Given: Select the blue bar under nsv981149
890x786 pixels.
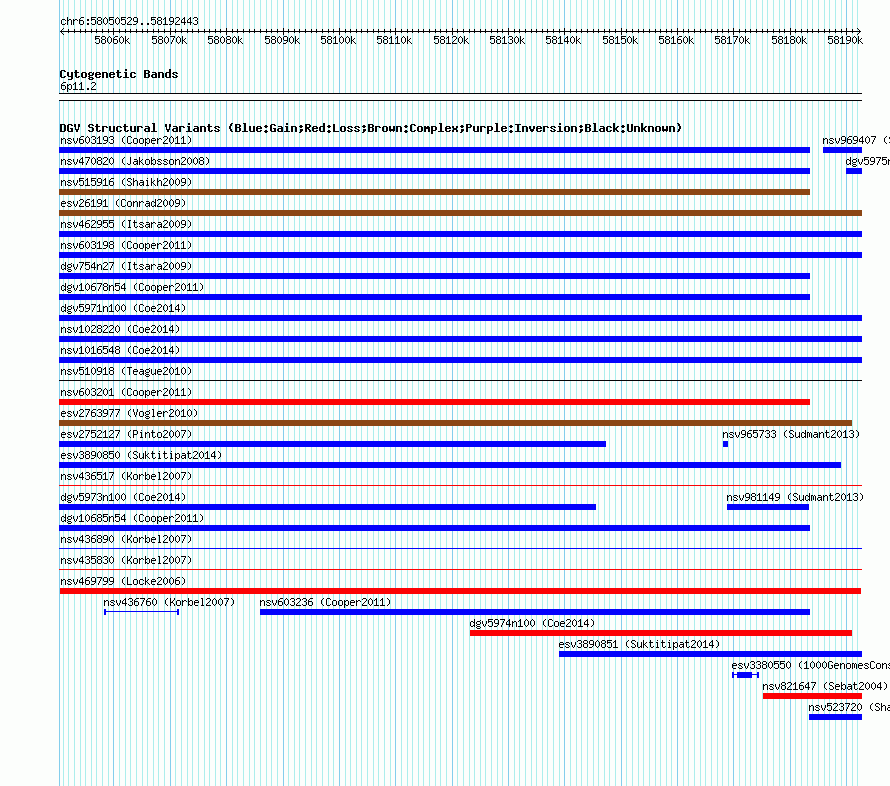Looking at the screenshot, I should [x=768, y=507].
